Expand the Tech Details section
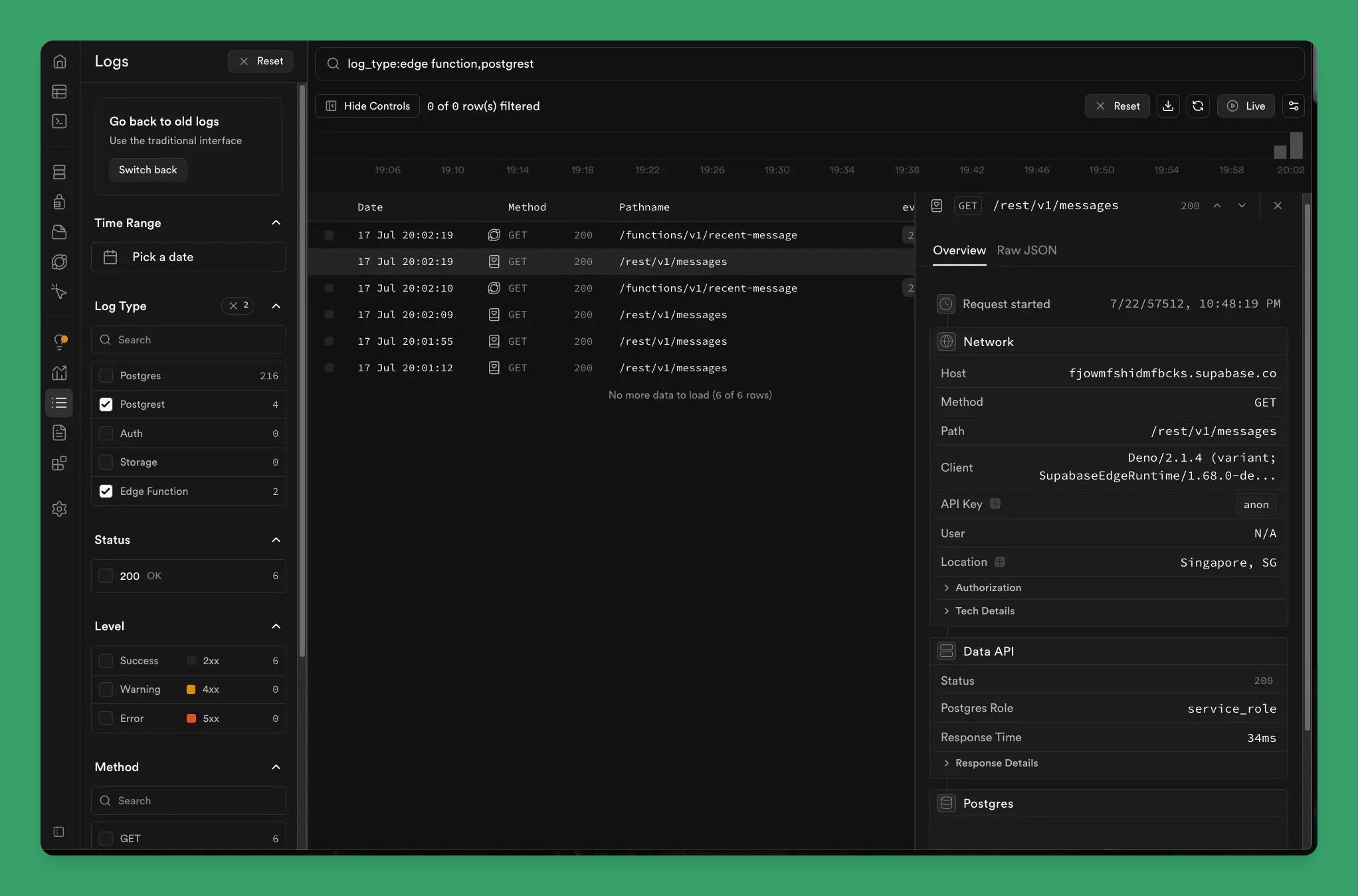 click(979, 611)
